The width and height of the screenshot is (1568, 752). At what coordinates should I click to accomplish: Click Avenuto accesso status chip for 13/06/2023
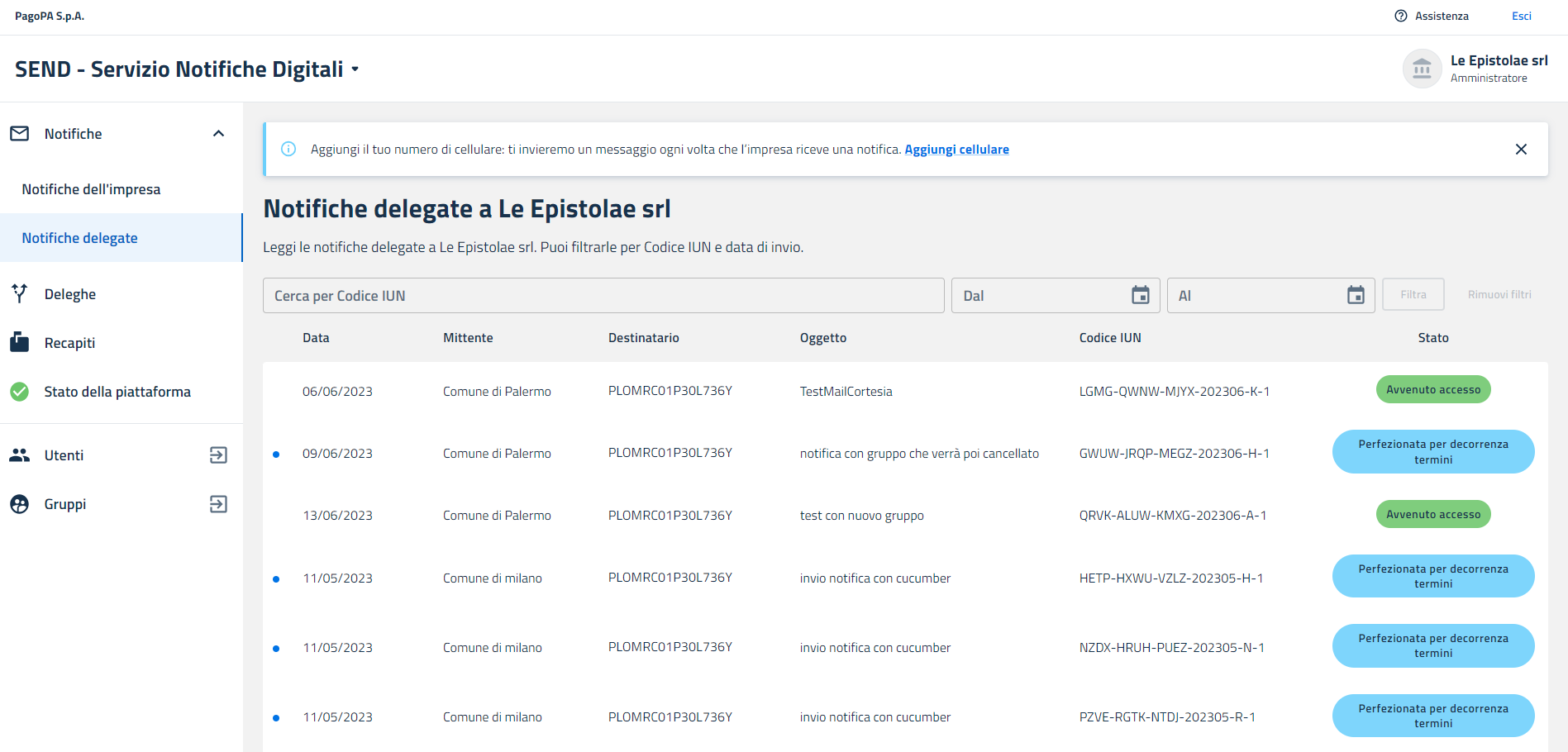[x=1432, y=514]
